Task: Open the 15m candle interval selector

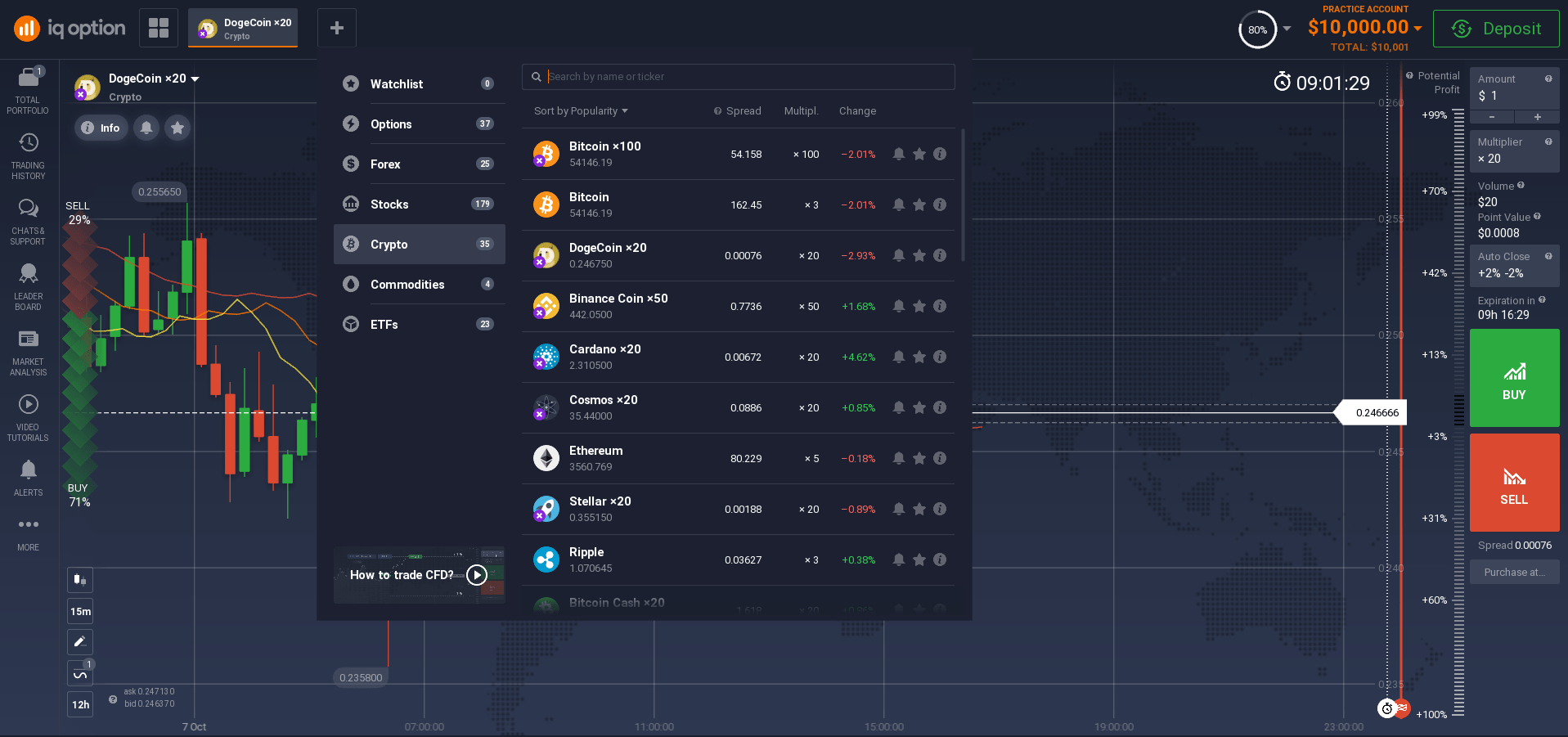Action: (80, 611)
